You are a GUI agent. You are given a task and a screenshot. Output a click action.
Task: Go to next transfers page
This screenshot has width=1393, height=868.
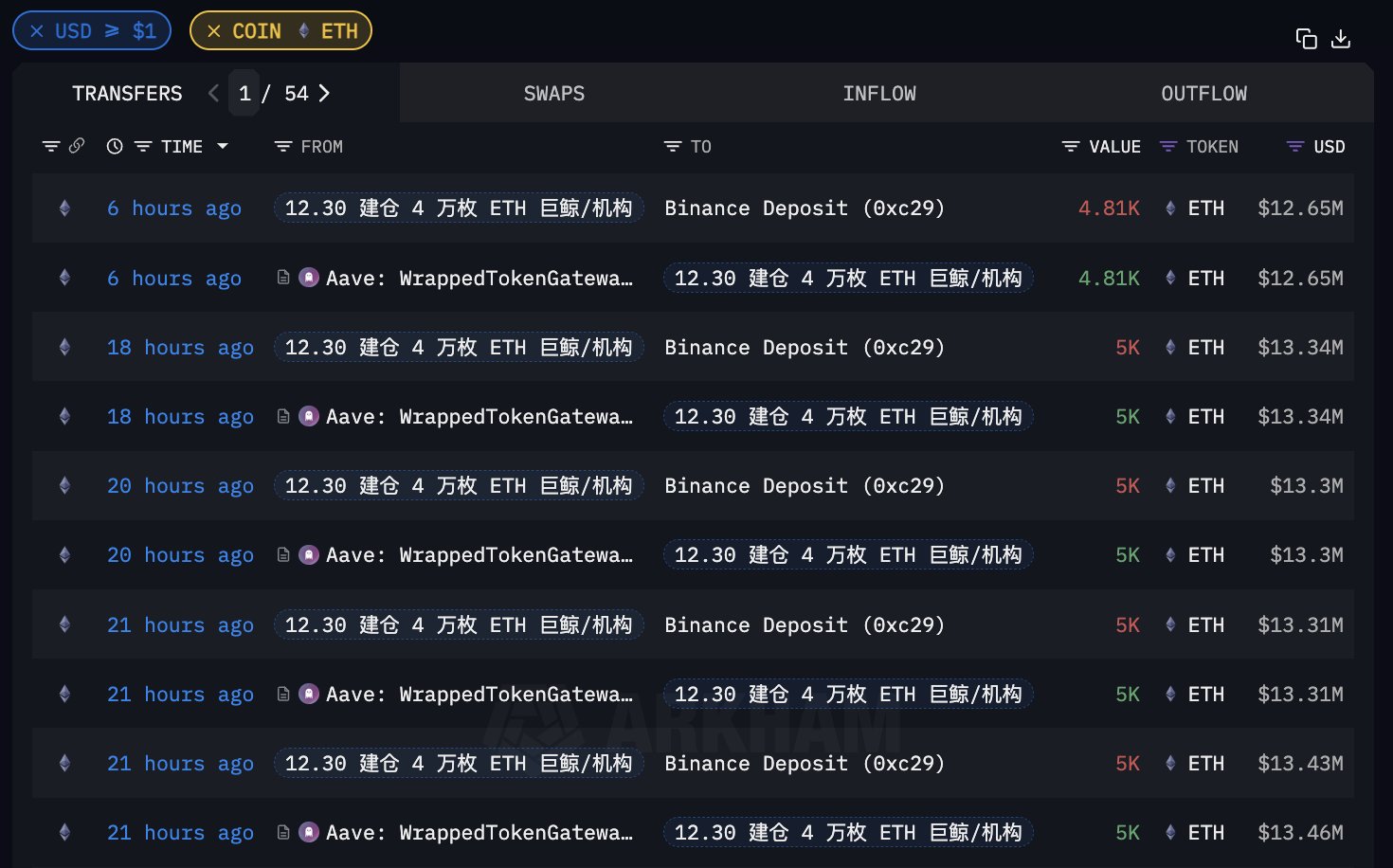tap(324, 93)
